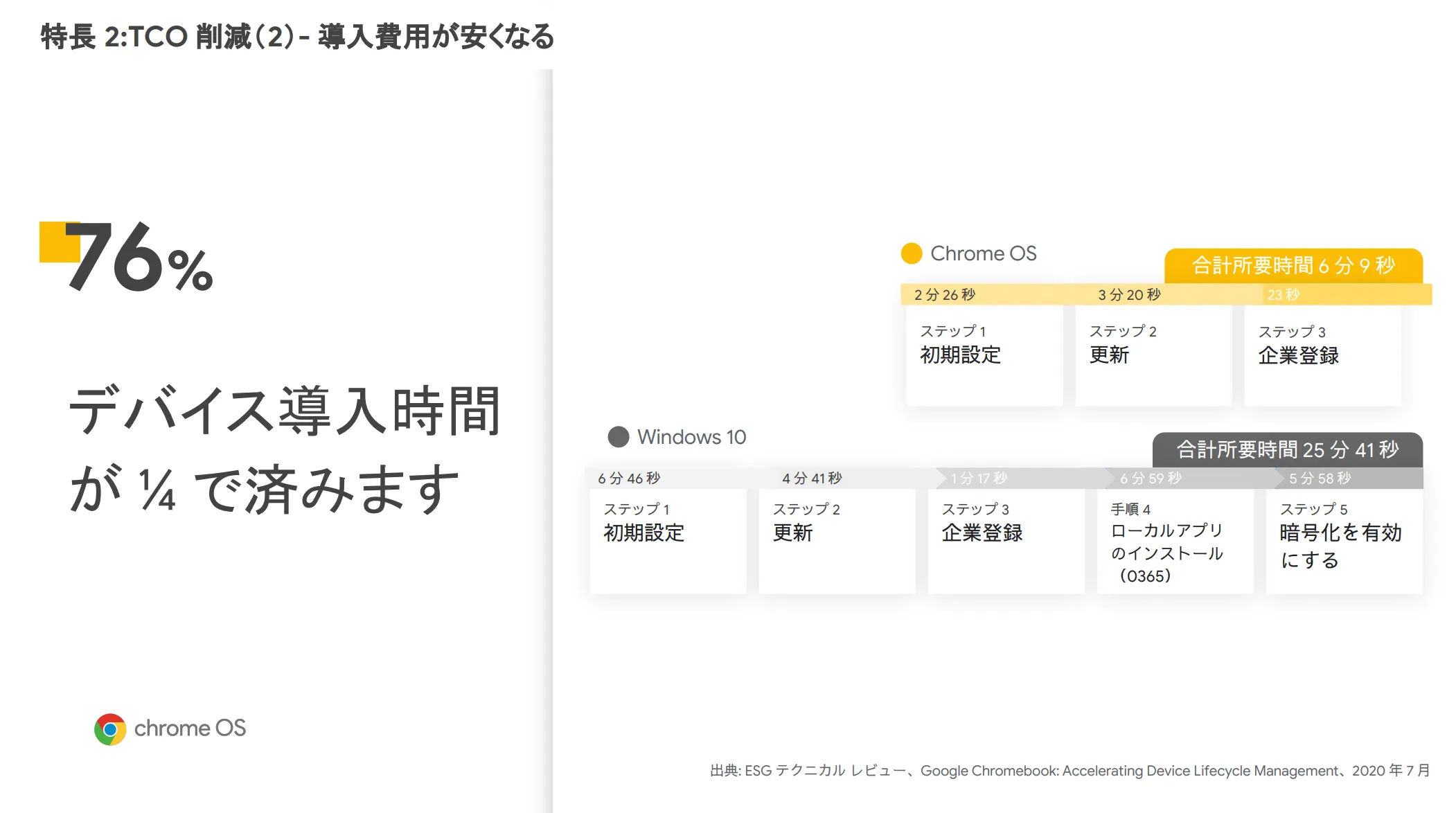Click the gray Windows 10 legend dot
Image resolution: width=1456 pixels, height=813 pixels.
coord(619,437)
